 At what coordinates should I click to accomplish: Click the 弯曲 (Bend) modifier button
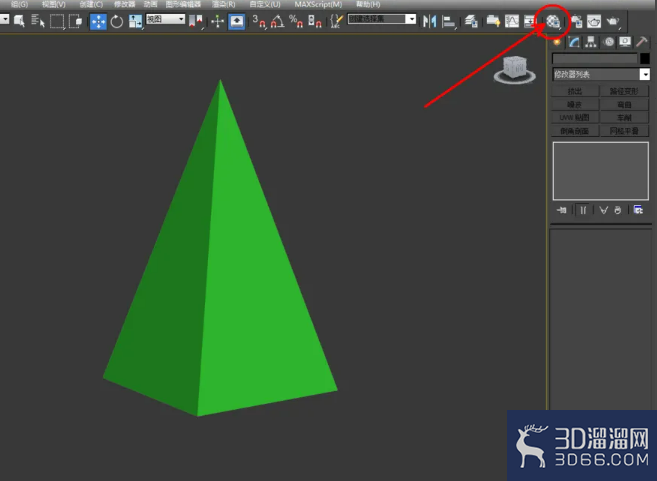(624, 104)
